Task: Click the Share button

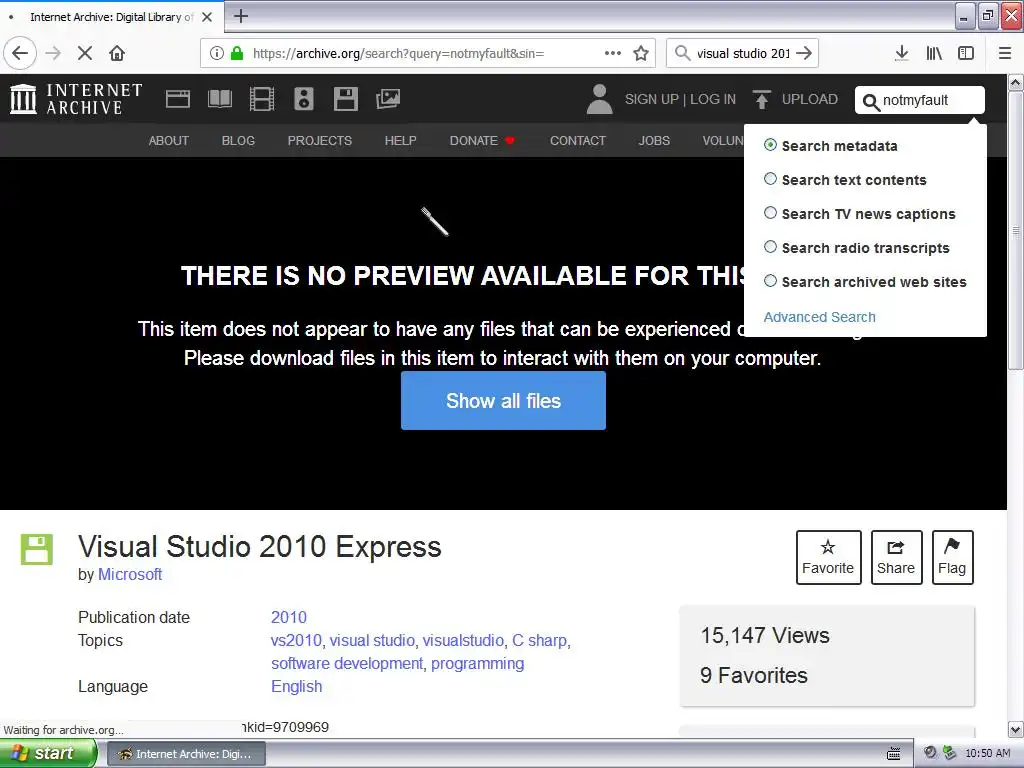Action: [896, 557]
